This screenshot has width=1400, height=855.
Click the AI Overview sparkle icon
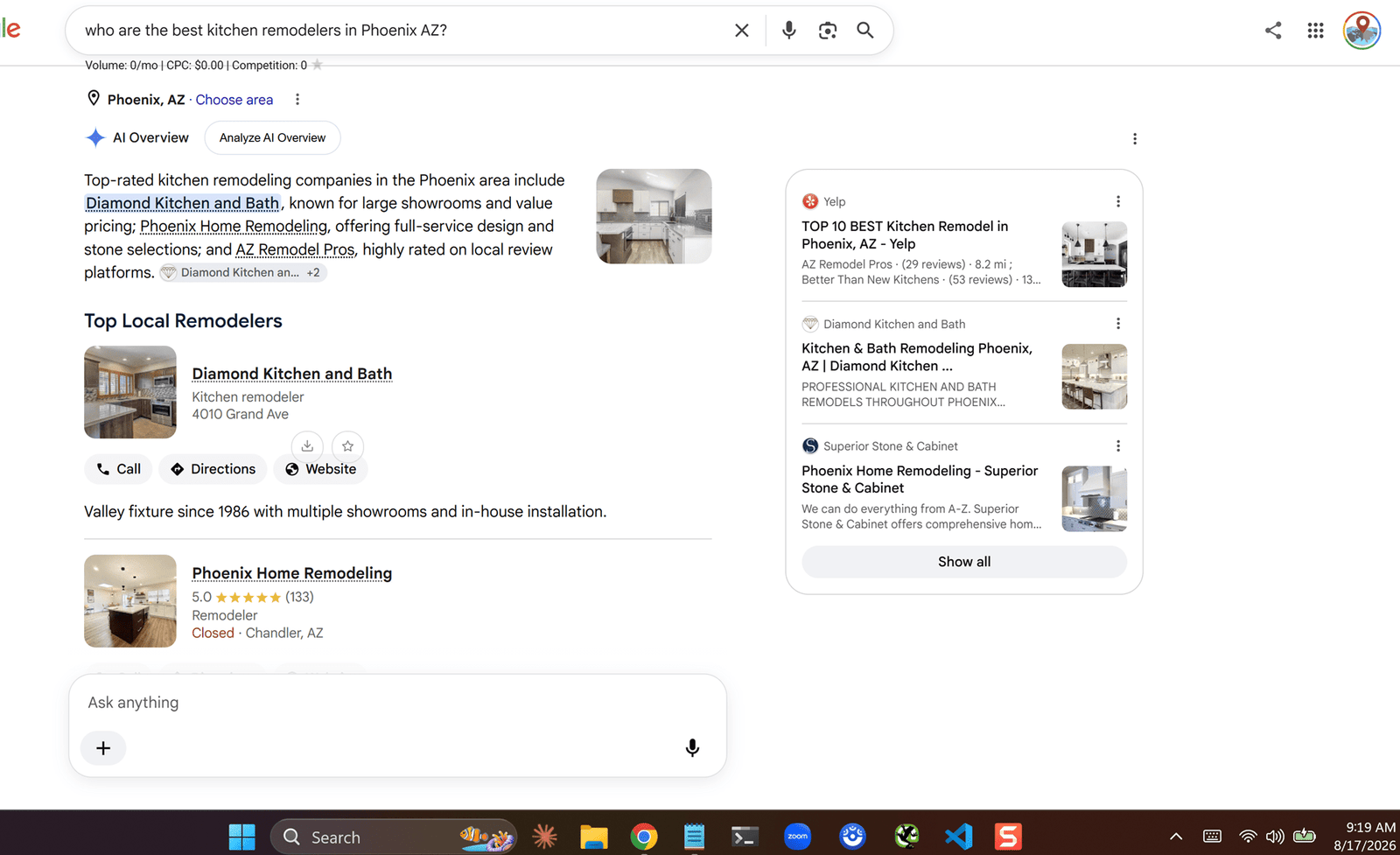95,137
